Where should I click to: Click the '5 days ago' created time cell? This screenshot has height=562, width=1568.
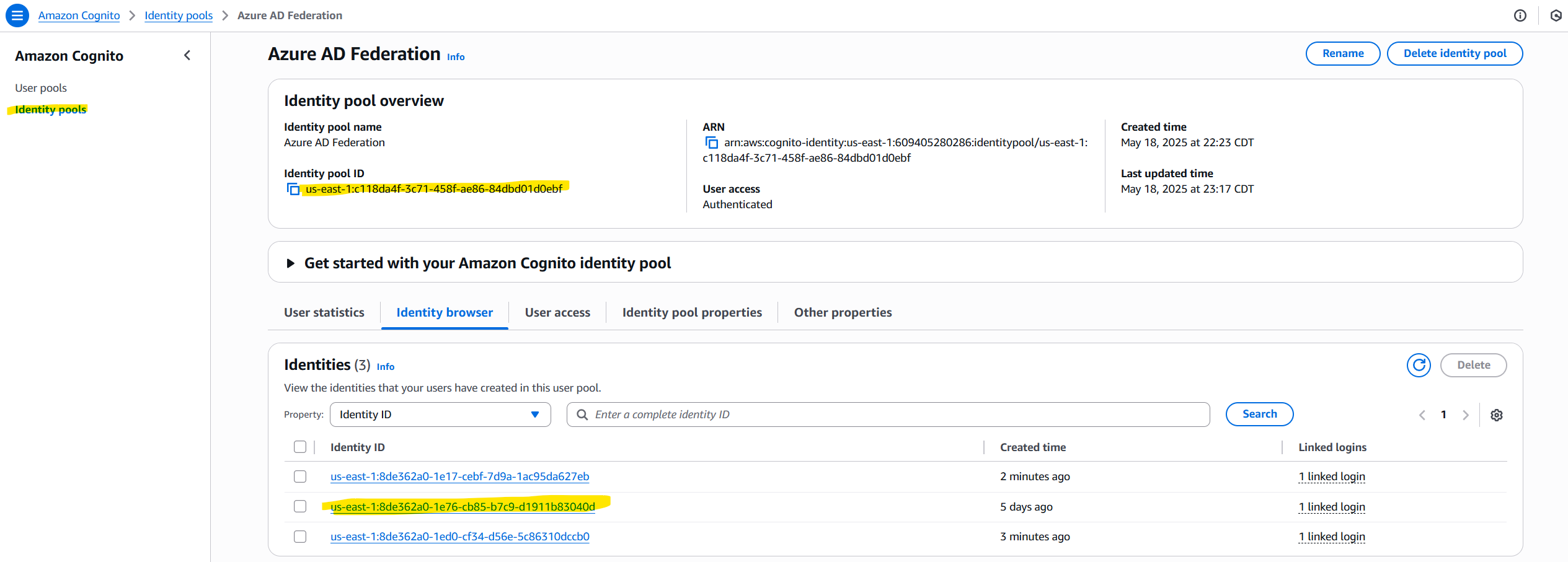pos(1026,507)
